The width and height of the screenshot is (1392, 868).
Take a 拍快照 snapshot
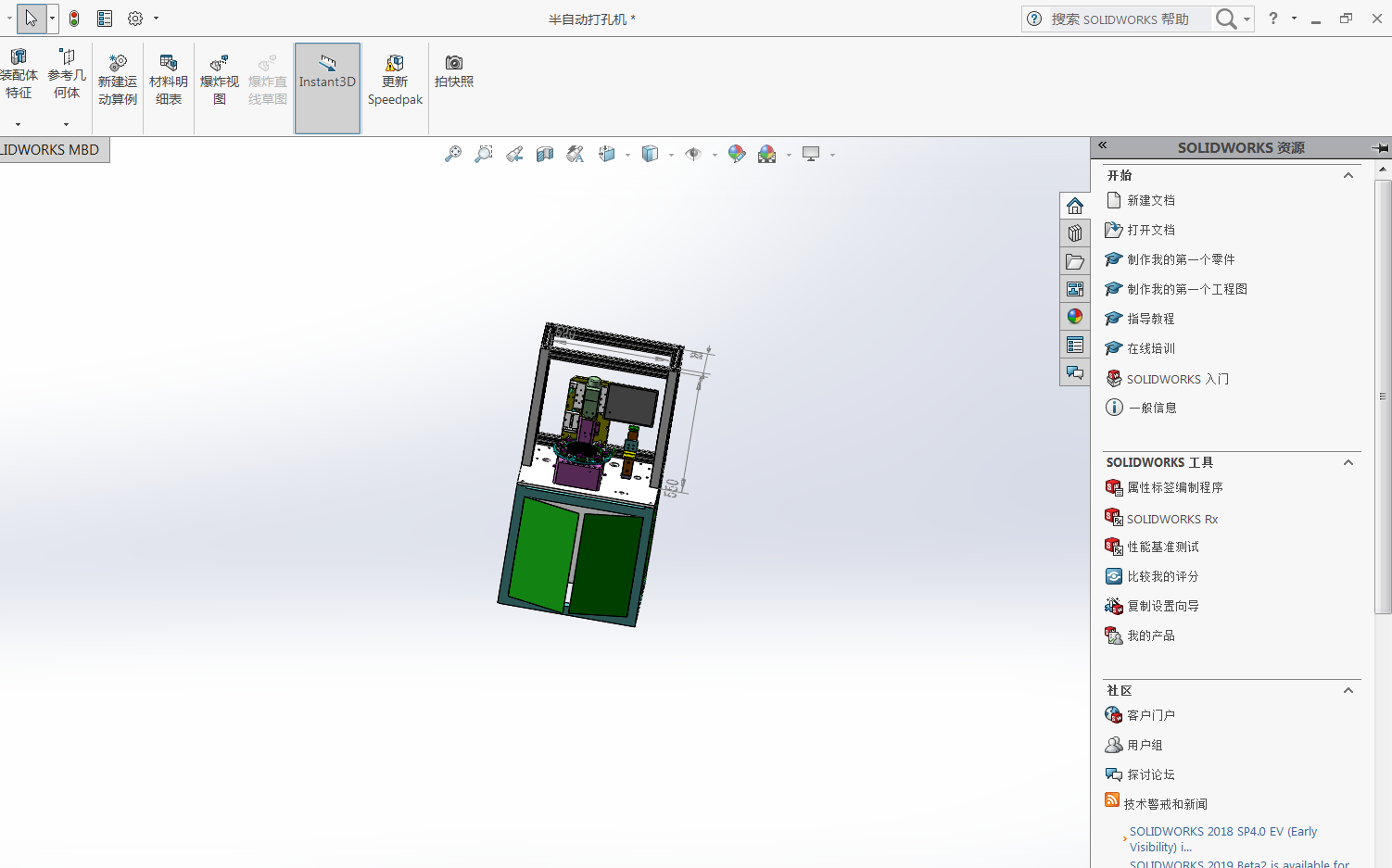pos(454,71)
